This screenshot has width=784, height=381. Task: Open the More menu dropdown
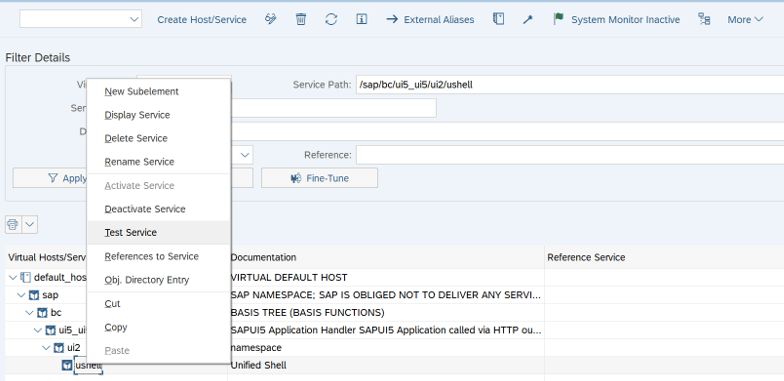coord(745,20)
